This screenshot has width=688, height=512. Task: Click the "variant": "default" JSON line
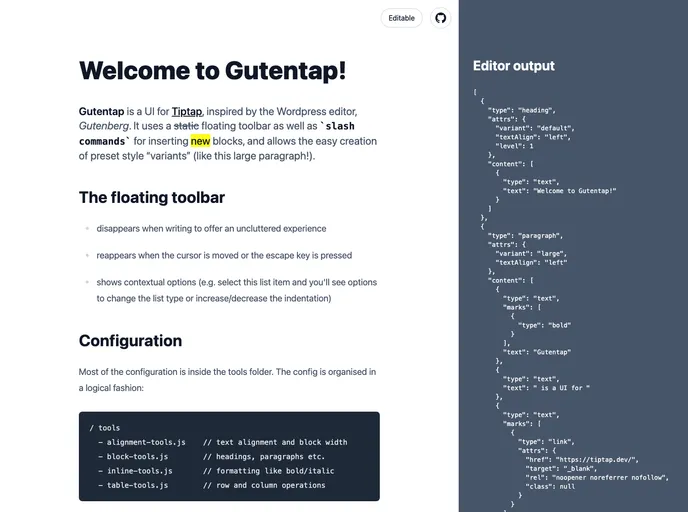click(535, 128)
